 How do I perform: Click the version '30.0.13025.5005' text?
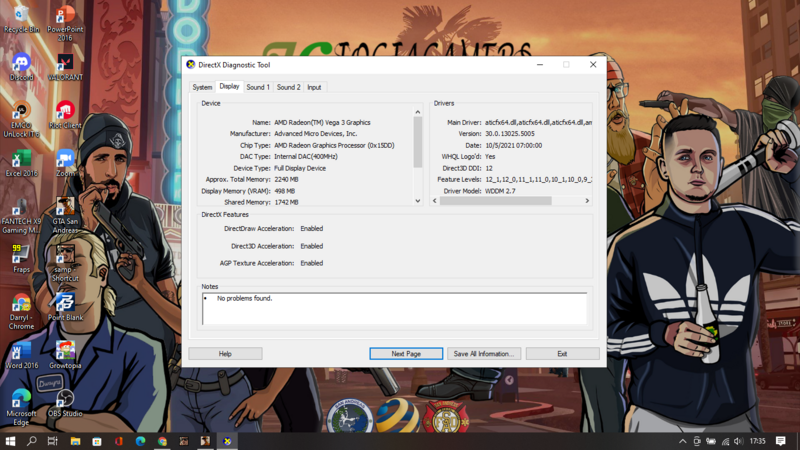click(x=510, y=134)
